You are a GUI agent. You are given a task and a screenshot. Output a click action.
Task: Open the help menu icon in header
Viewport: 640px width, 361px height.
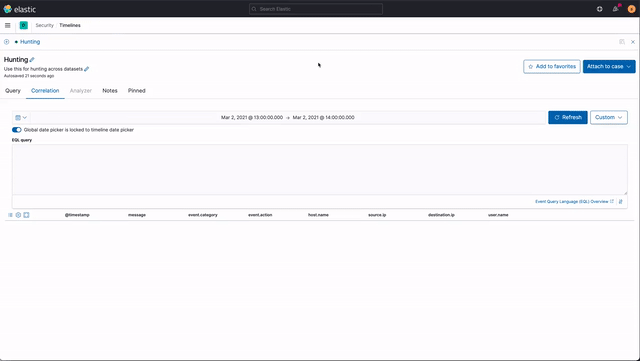coord(600,9)
